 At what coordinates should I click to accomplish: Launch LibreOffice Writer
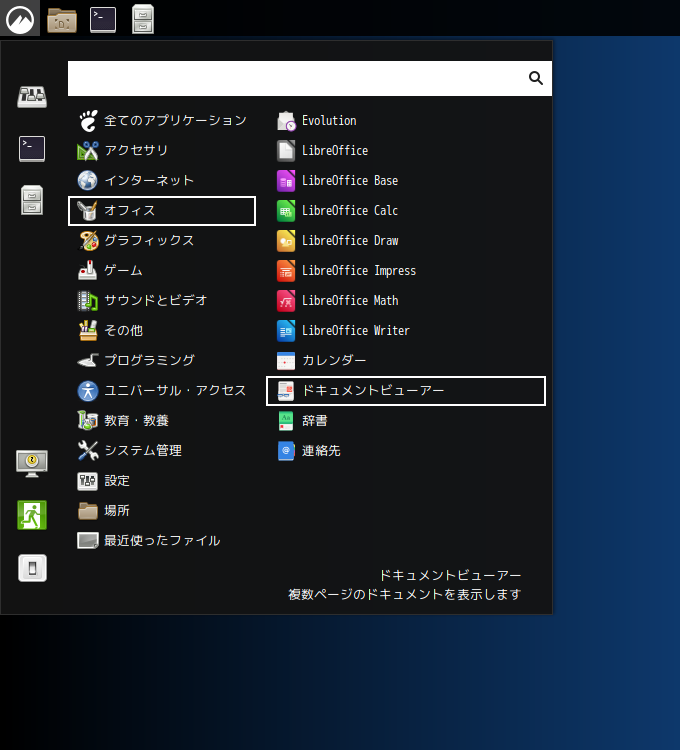(406, 331)
